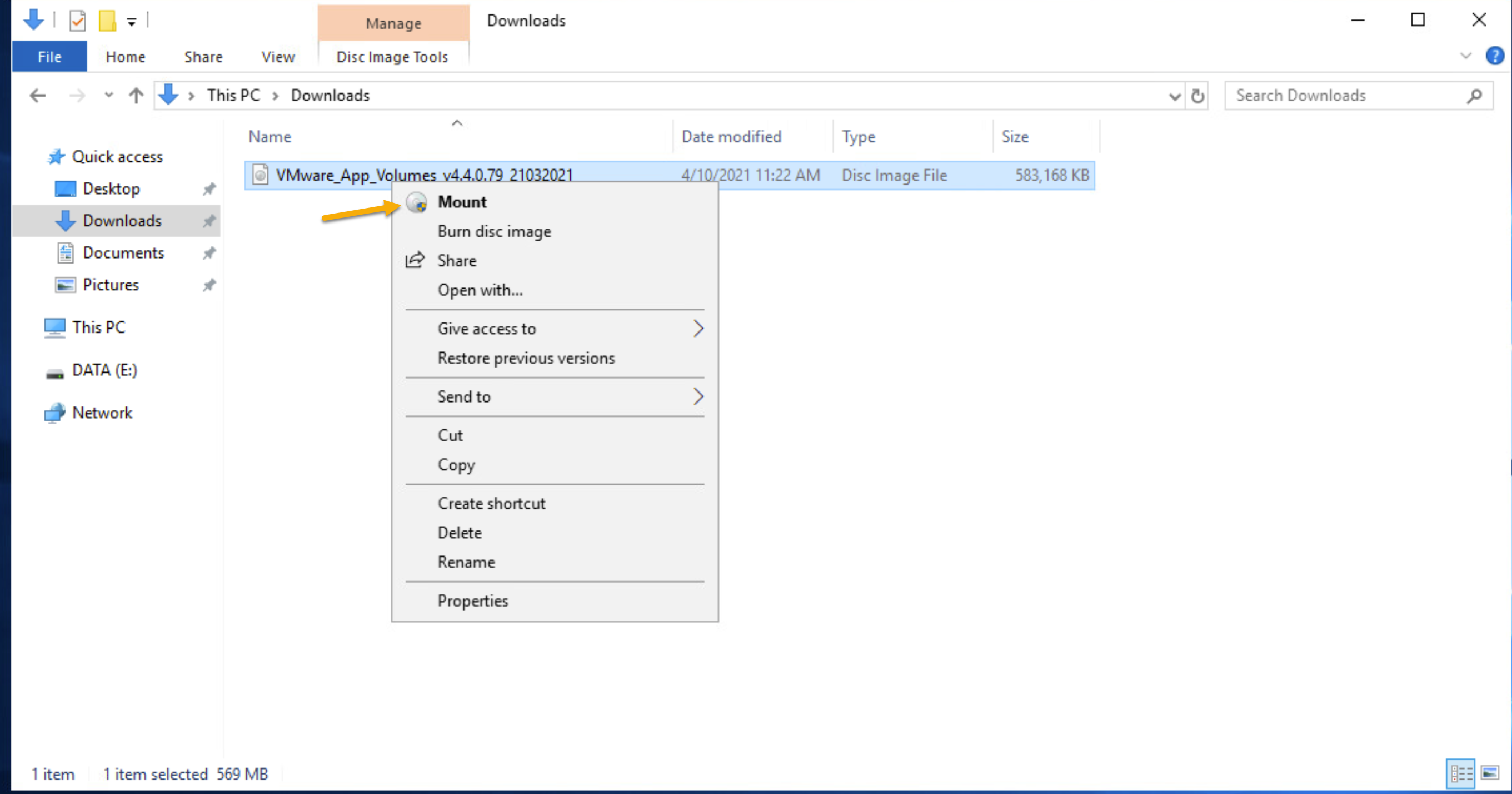Open the address bar history dropdown
1512x794 pixels.
[x=1175, y=96]
